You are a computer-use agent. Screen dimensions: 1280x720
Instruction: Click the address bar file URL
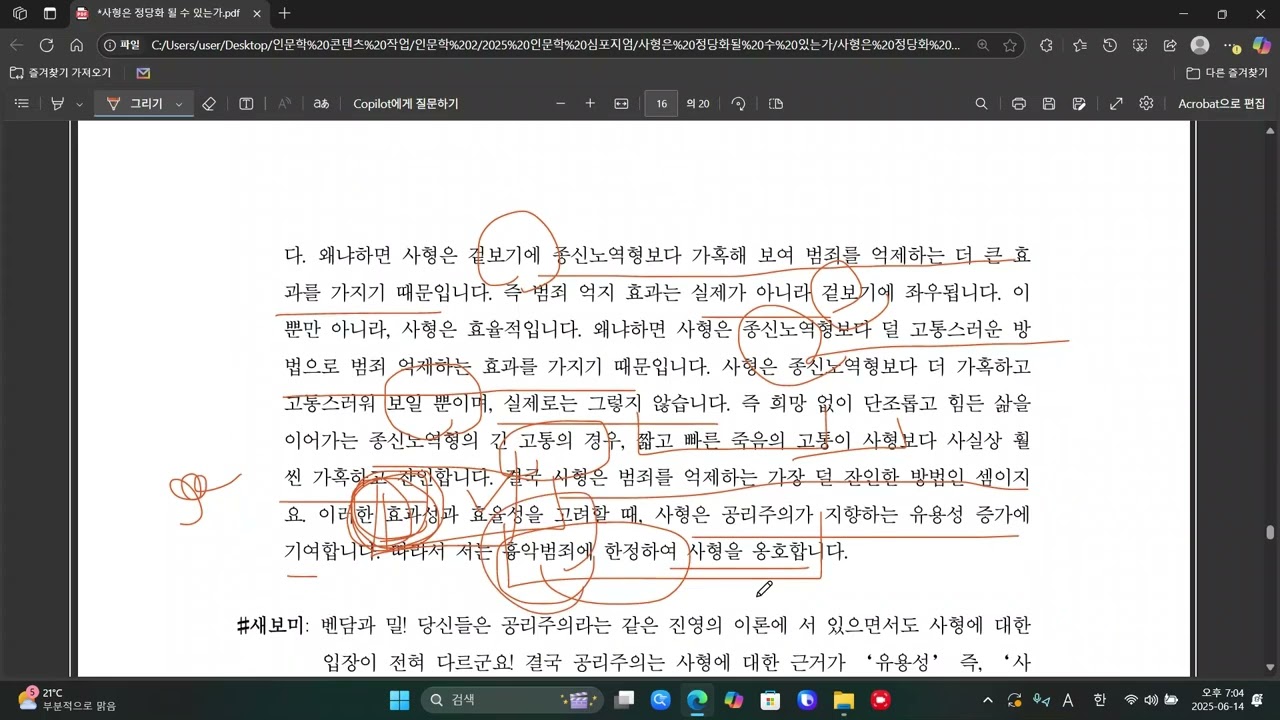point(556,45)
